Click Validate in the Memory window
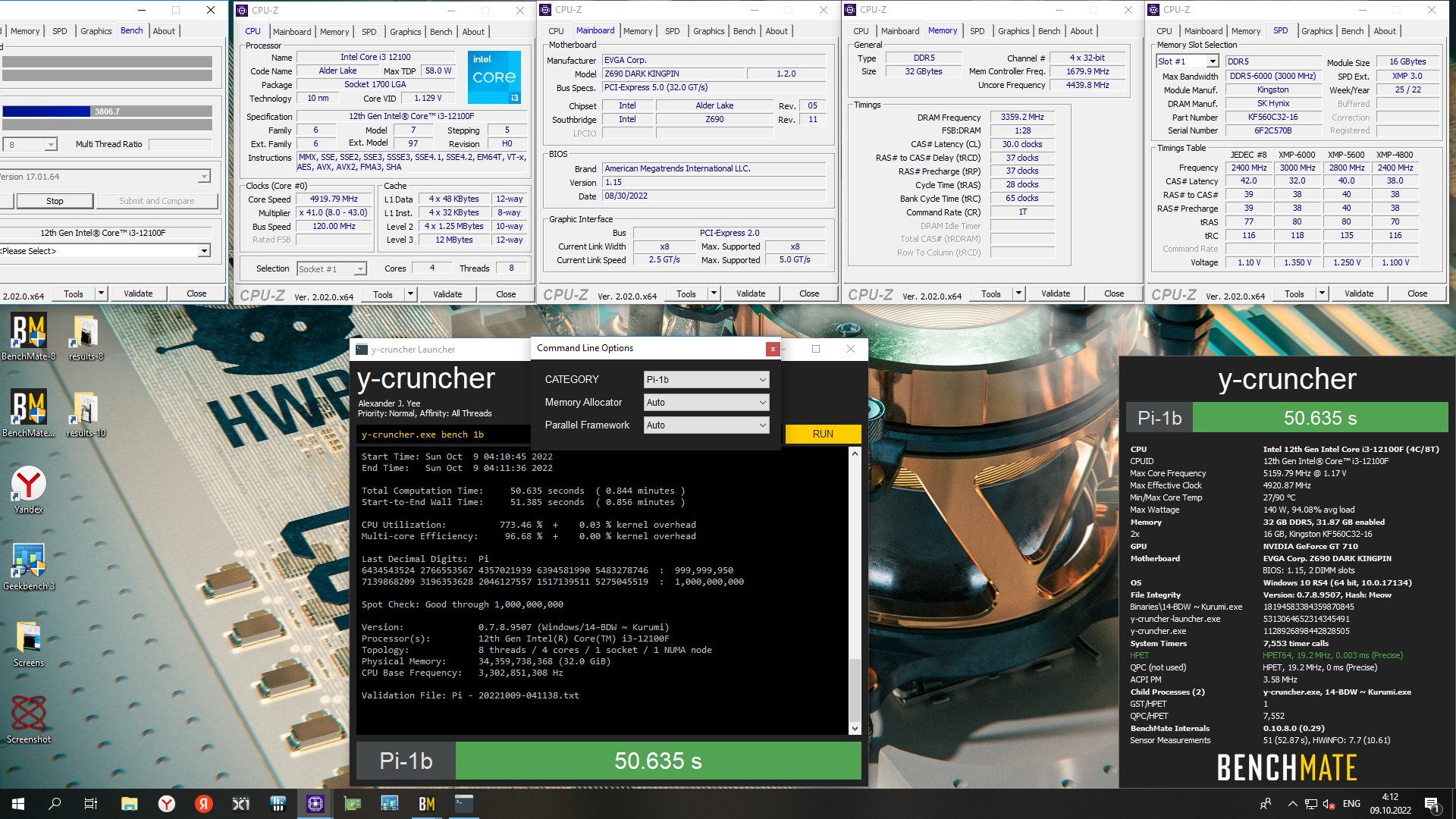Viewport: 1456px width, 819px height. (x=1056, y=293)
